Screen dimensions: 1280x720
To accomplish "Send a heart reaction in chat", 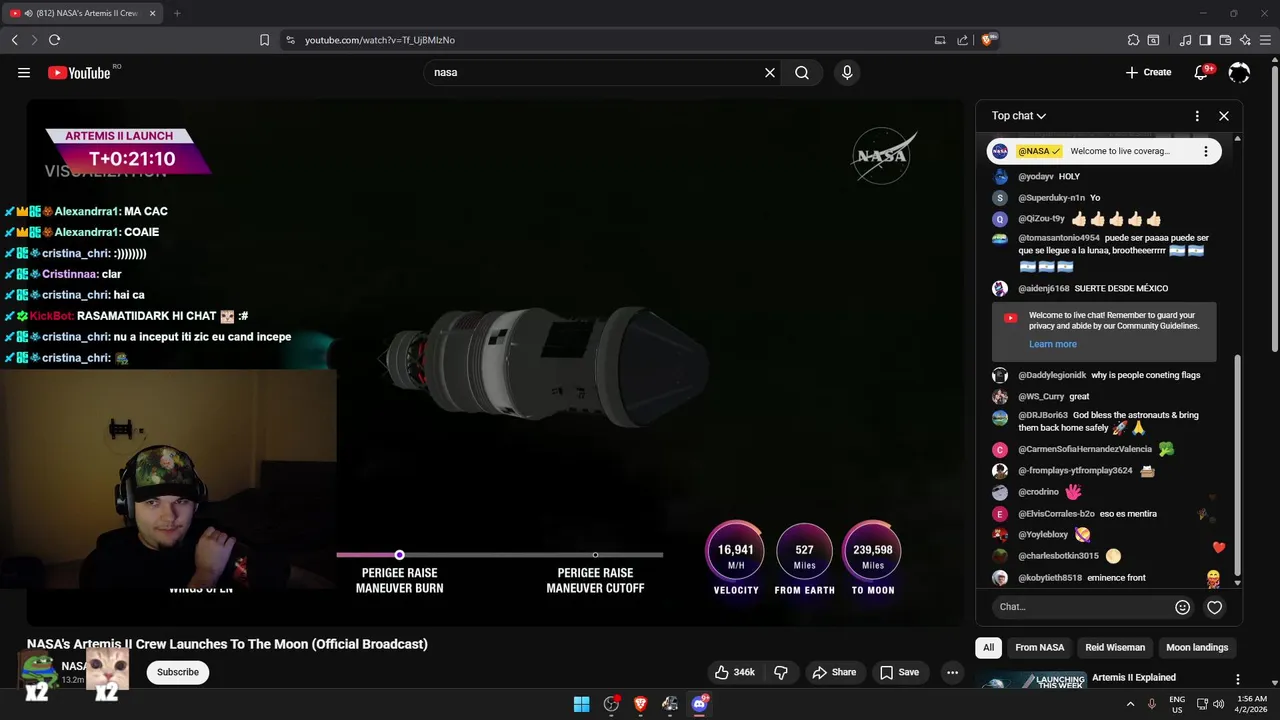I will 1215,607.
